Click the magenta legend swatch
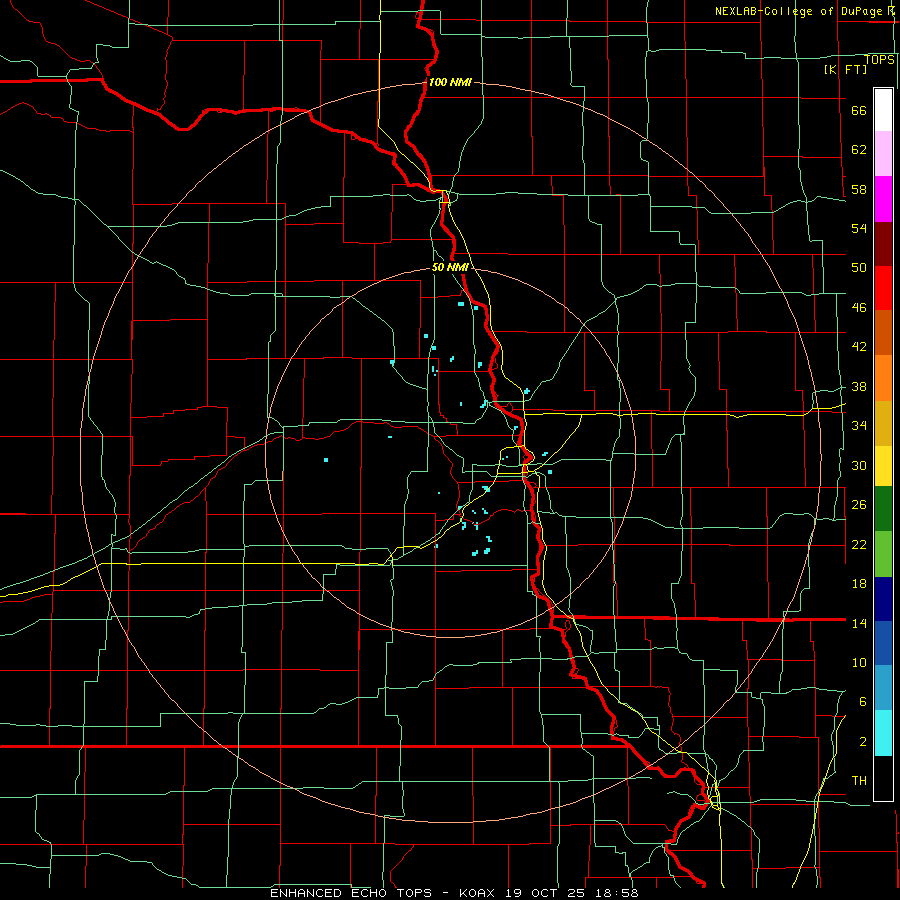The image size is (900, 900). click(883, 199)
